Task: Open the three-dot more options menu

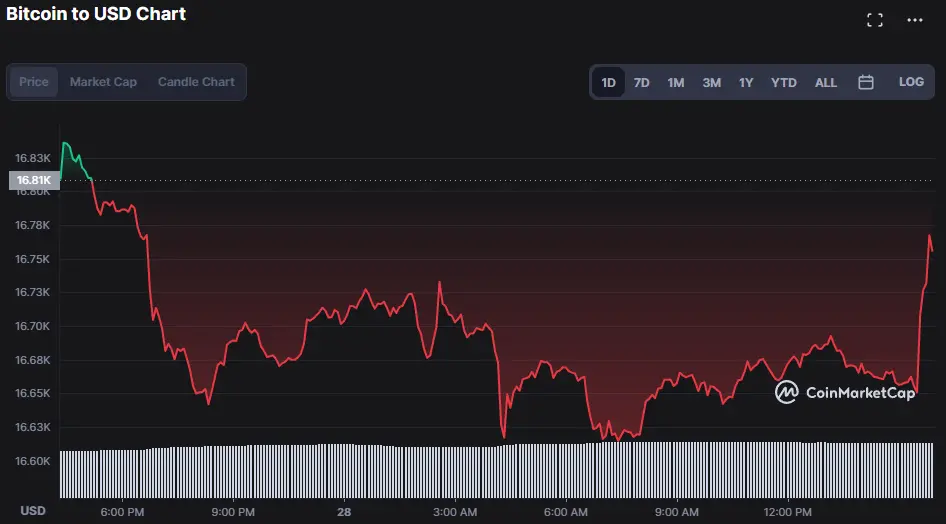Action: pos(914,20)
